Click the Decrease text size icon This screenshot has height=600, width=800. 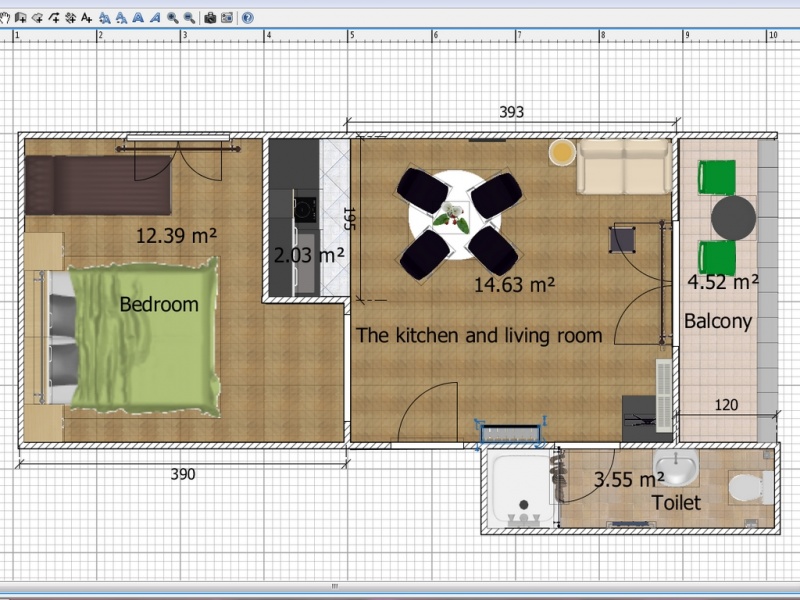click(121, 18)
